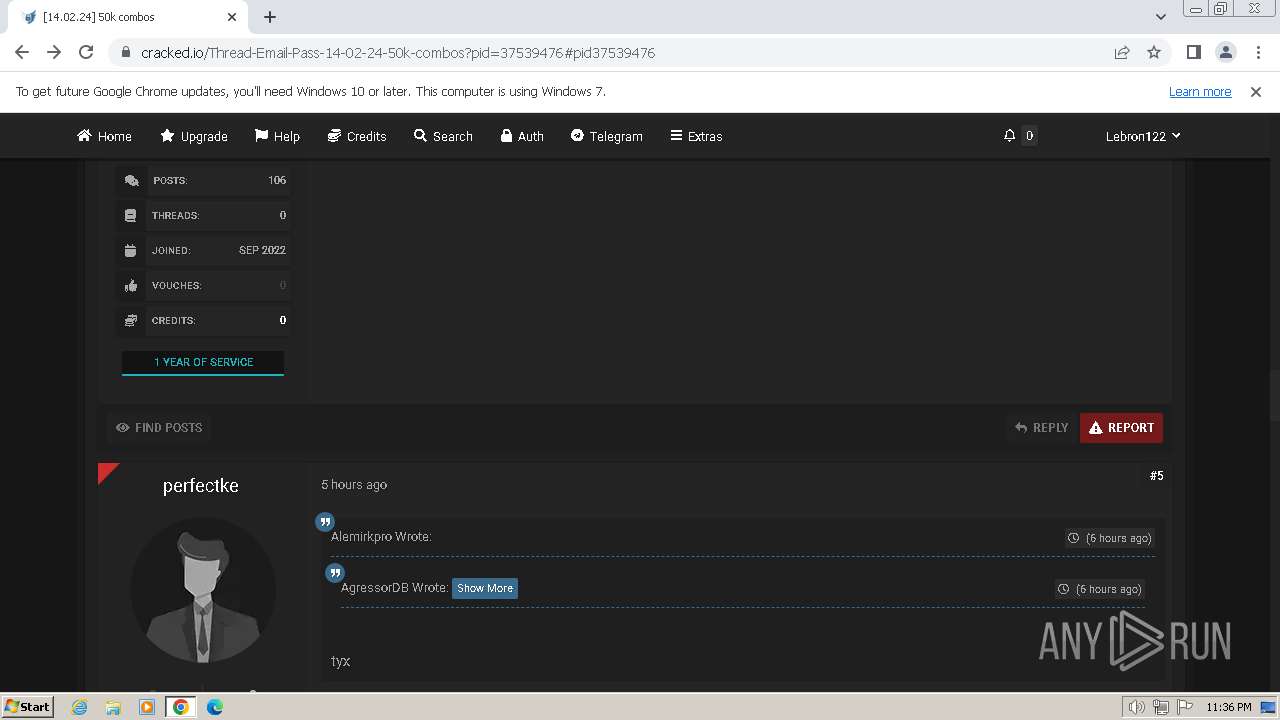Click the Joined calendar icon
The height and width of the screenshot is (720, 1280).
tap(131, 251)
